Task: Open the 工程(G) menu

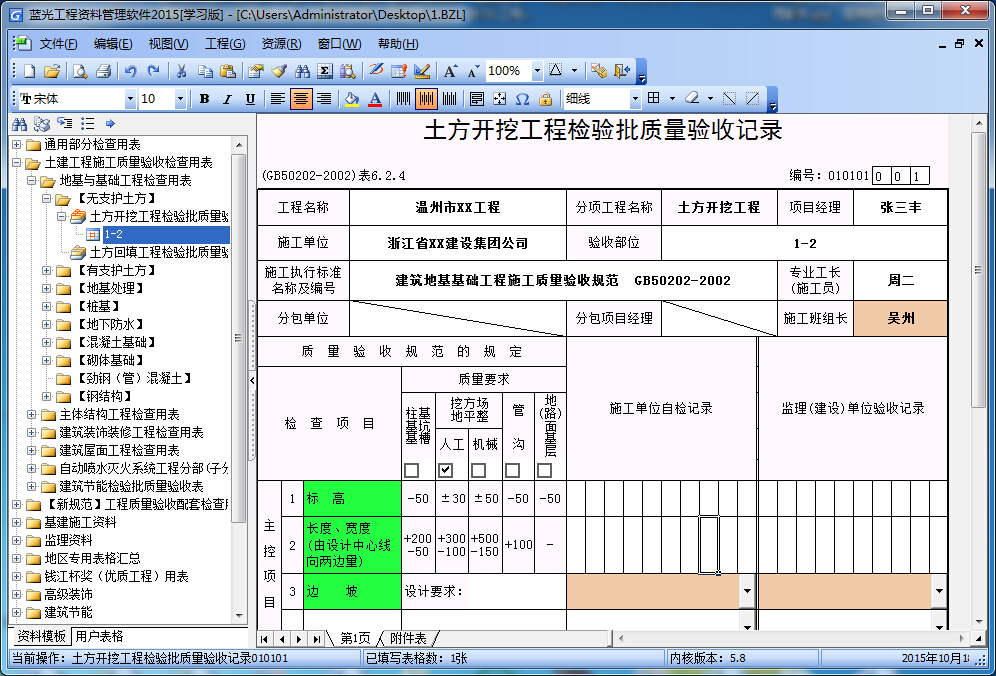Action: point(224,44)
